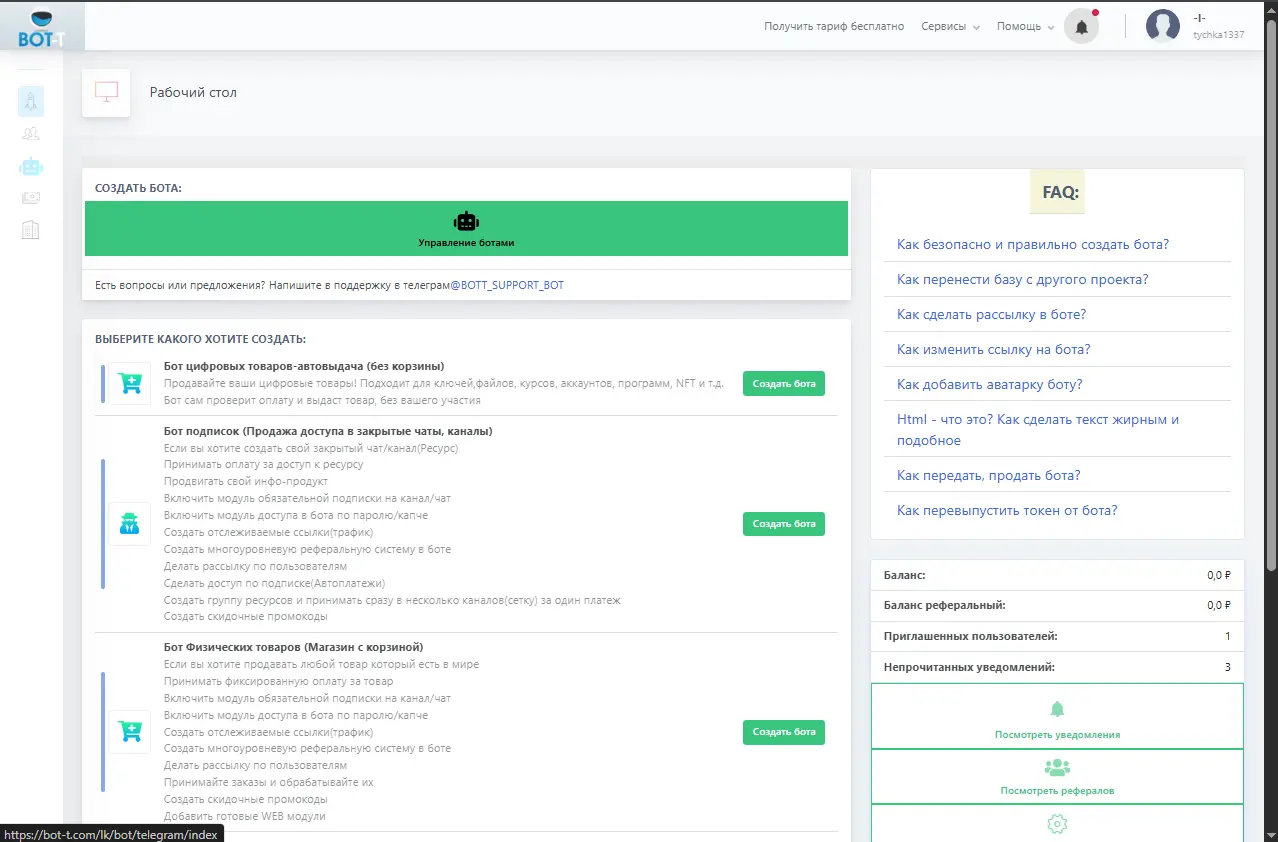Screen dimensions: 1278x842
Task: Click the Непрочитанных уведомлений: row
Action: point(1057,667)
